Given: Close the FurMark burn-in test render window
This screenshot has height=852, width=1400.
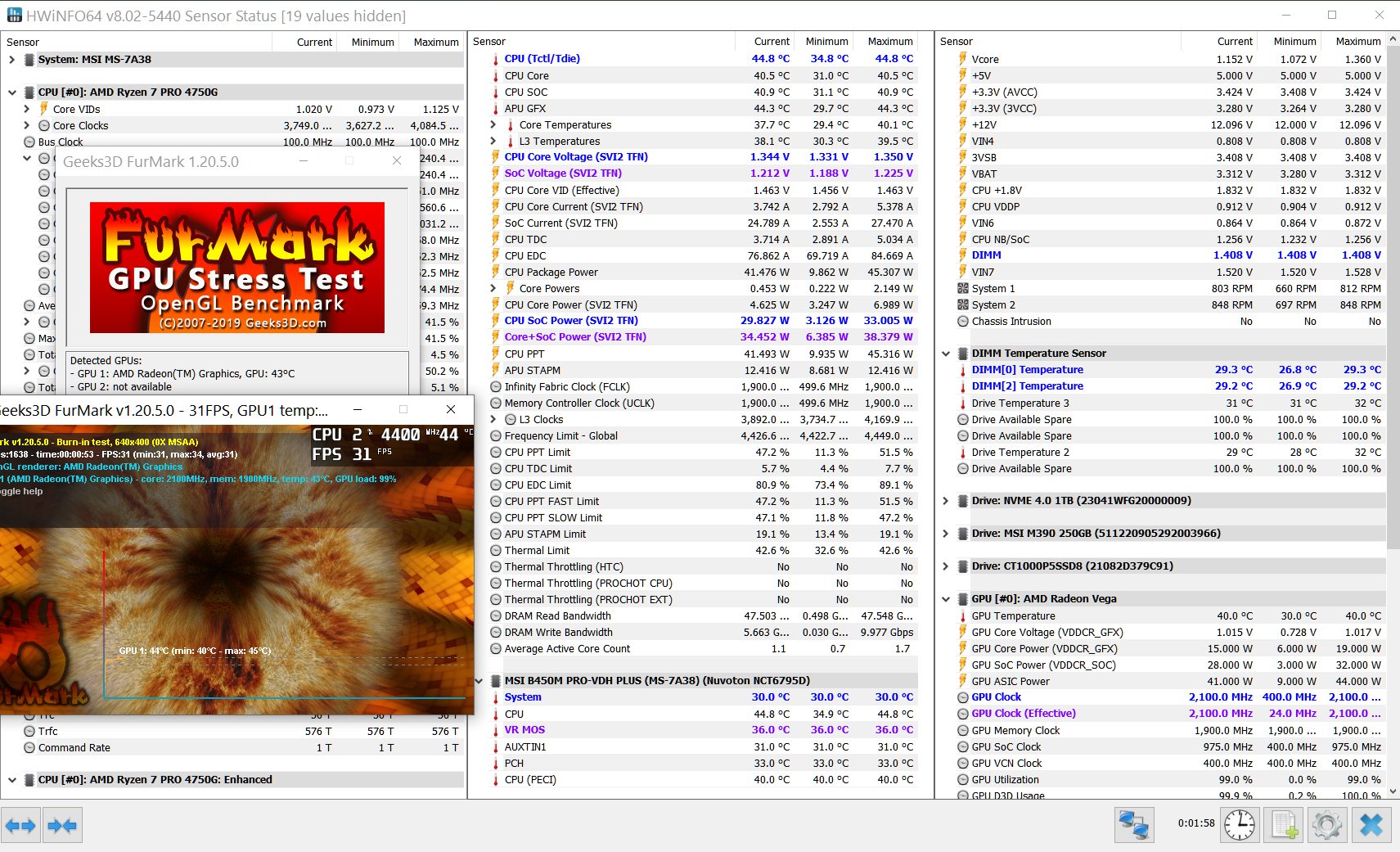Looking at the screenshot, I should (451, 409).
